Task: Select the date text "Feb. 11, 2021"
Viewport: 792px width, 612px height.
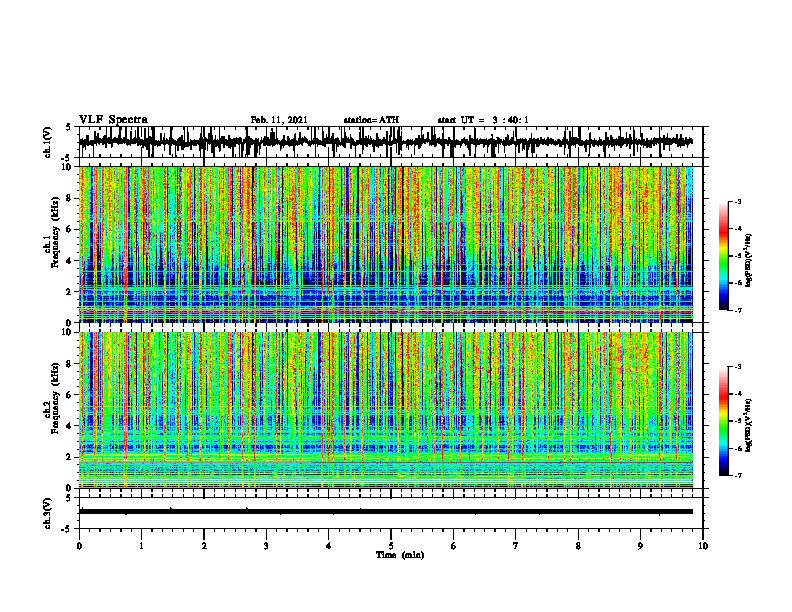Action: click(x=279, y=120)
